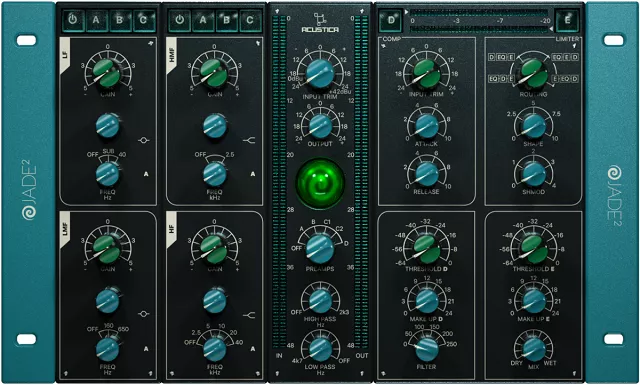The image size is (640, 385).
Task: Select button C above the LF column
Action: click(144, 20)
